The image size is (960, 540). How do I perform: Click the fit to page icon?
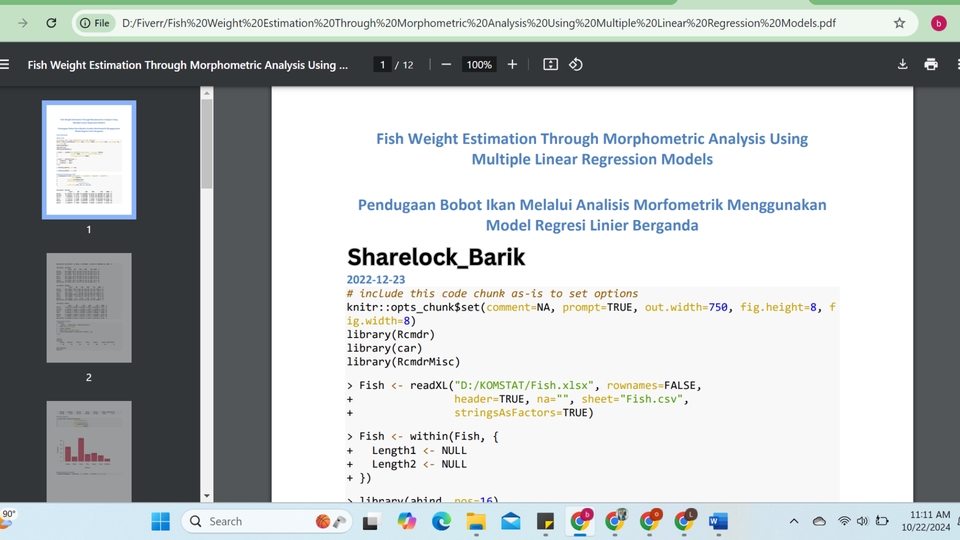tap(550, 64)
